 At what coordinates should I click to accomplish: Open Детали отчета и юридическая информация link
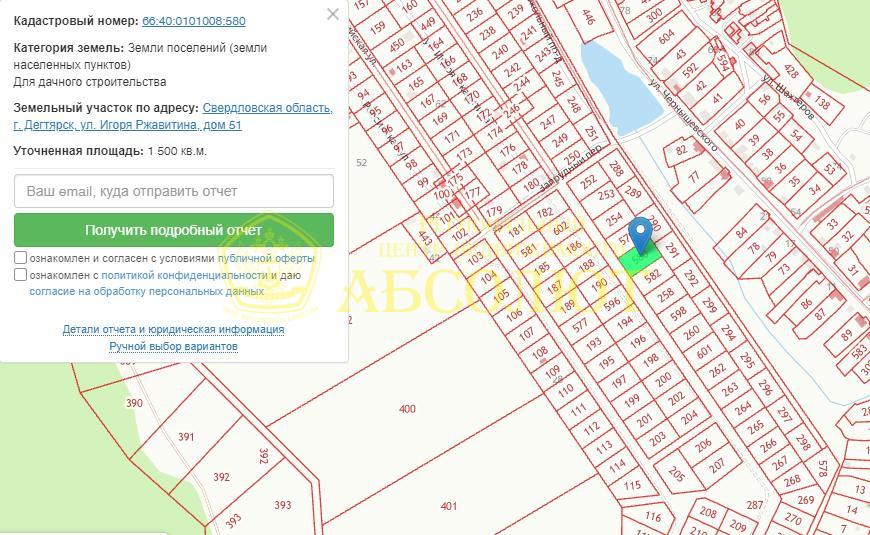tap(173, 329)
